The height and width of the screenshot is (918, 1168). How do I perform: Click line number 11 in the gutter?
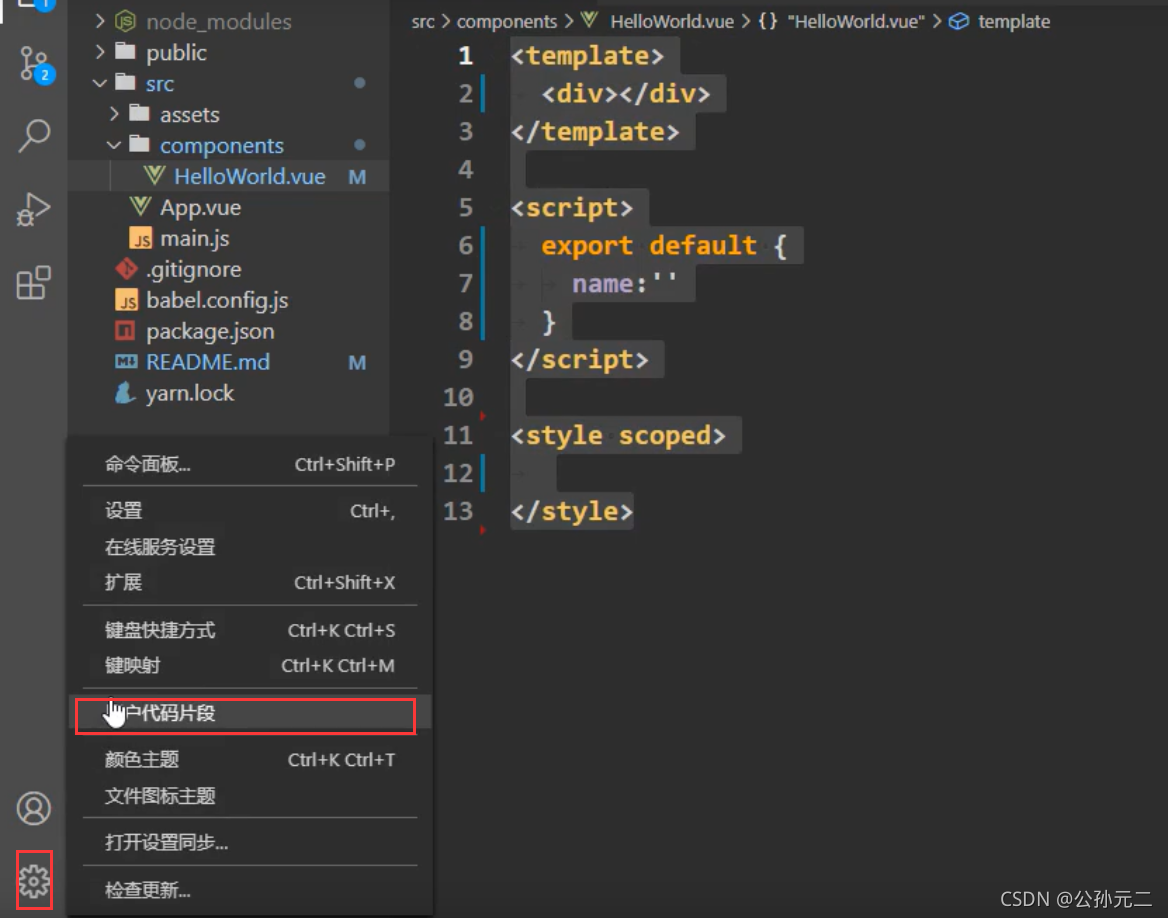point(458,435)
